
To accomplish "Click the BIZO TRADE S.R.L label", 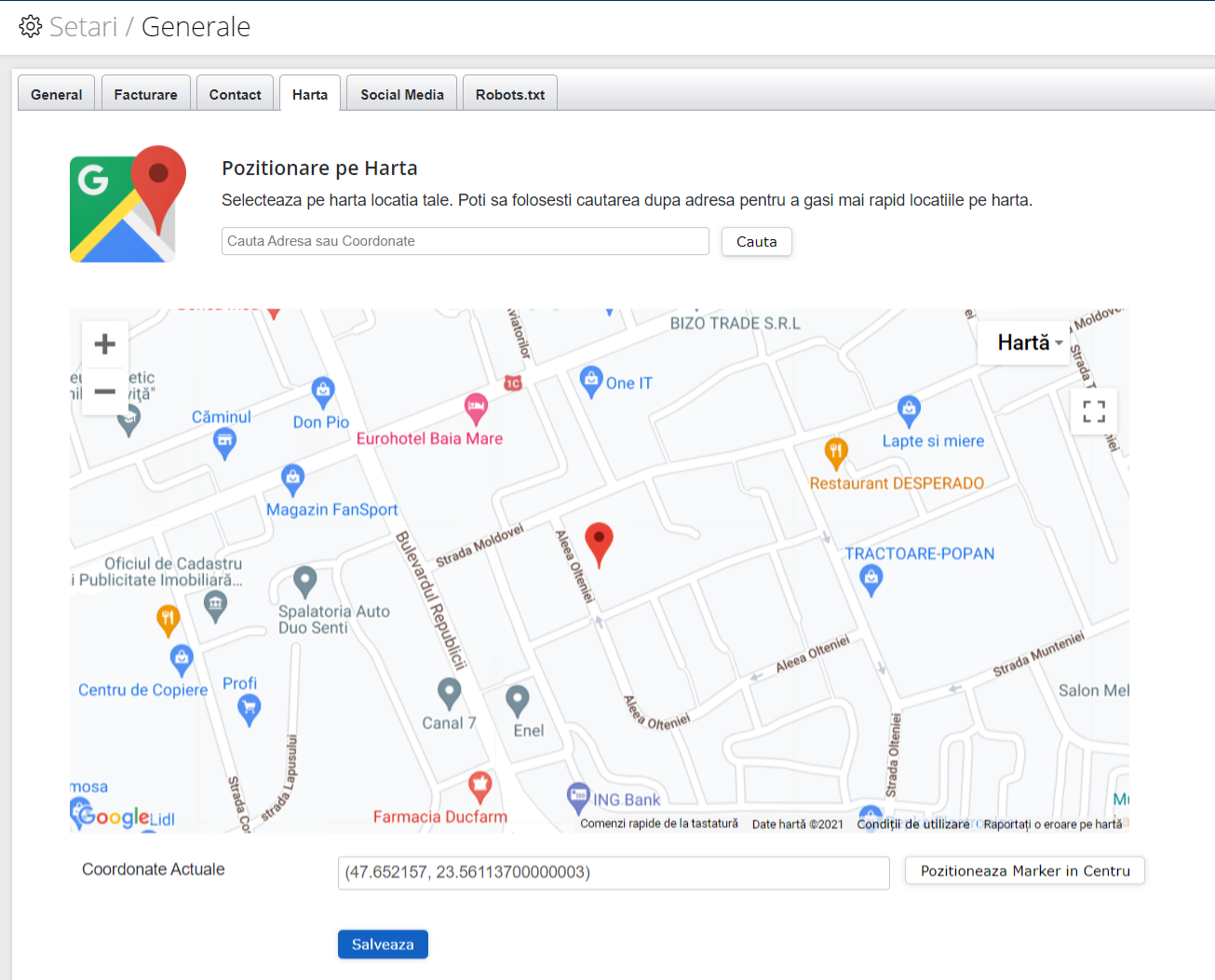I will click(x=736, y=324).
